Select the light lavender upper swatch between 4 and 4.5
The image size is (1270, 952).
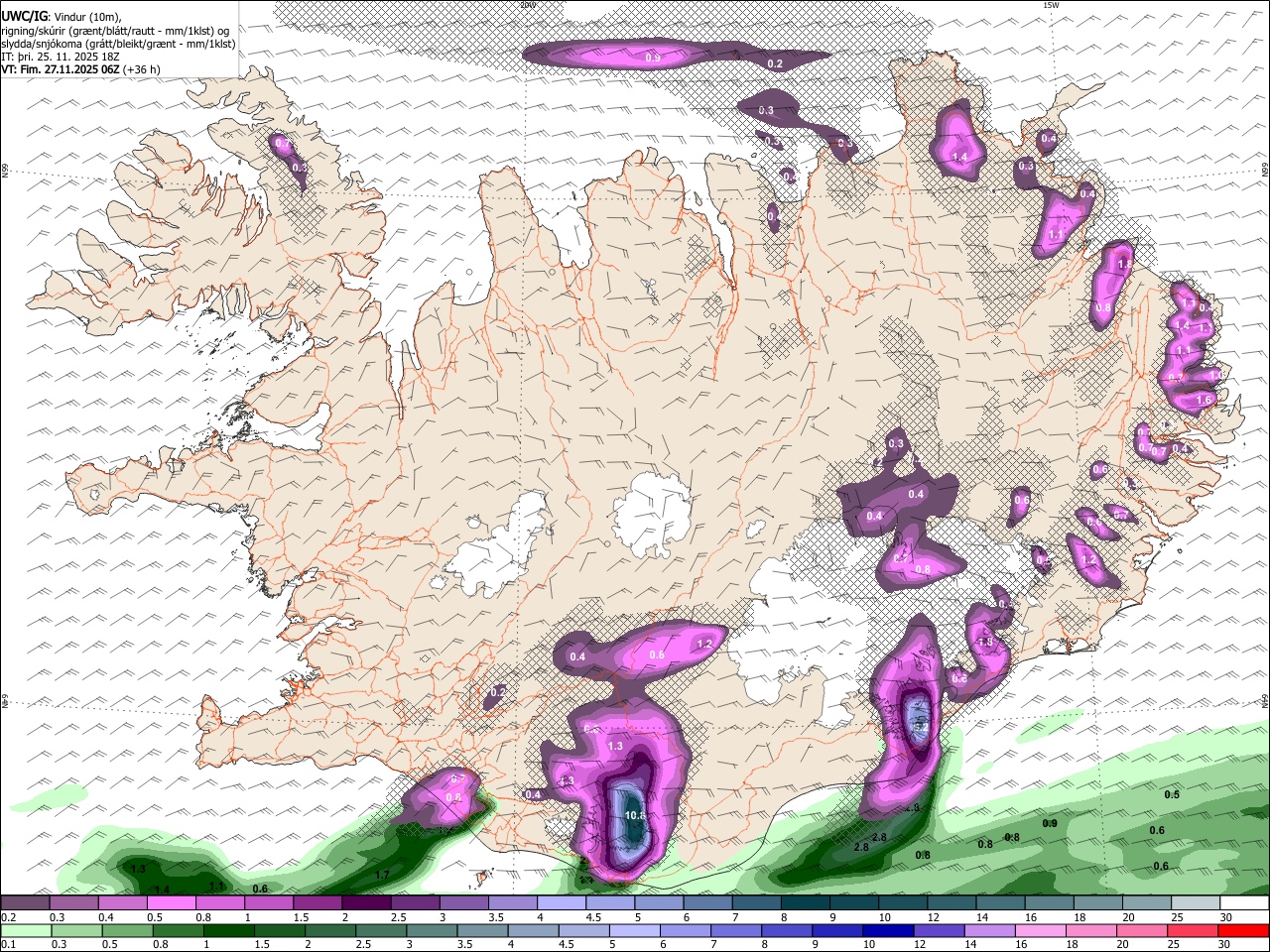[561, 903]
